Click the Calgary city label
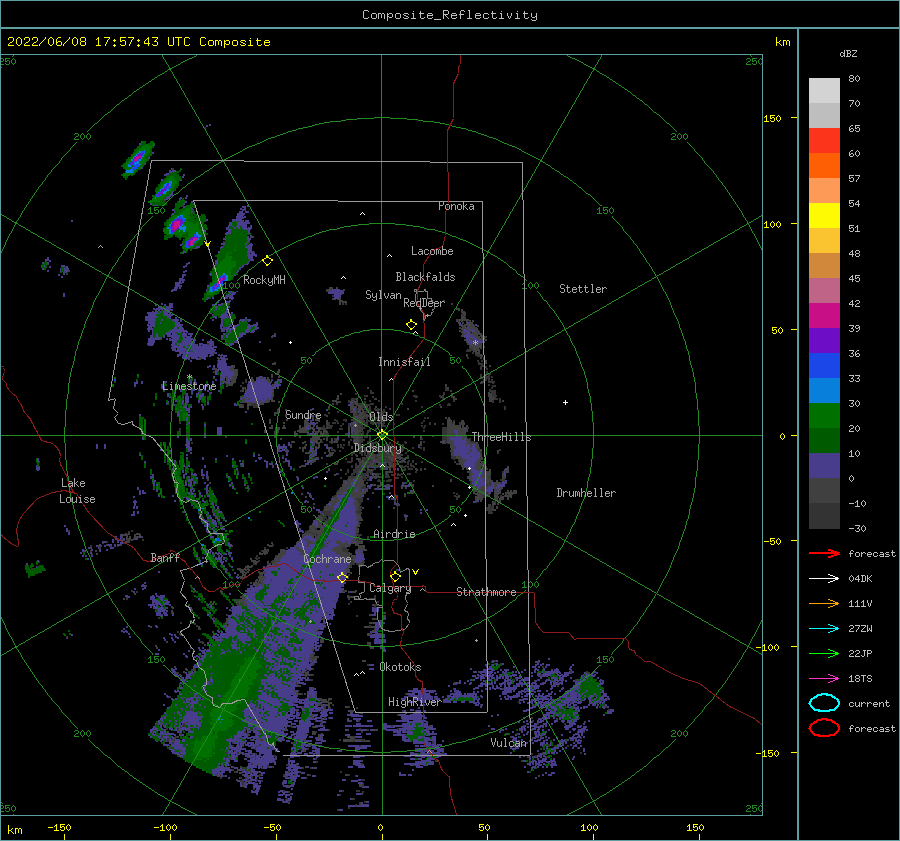The image size is (900, 841). 390,588
